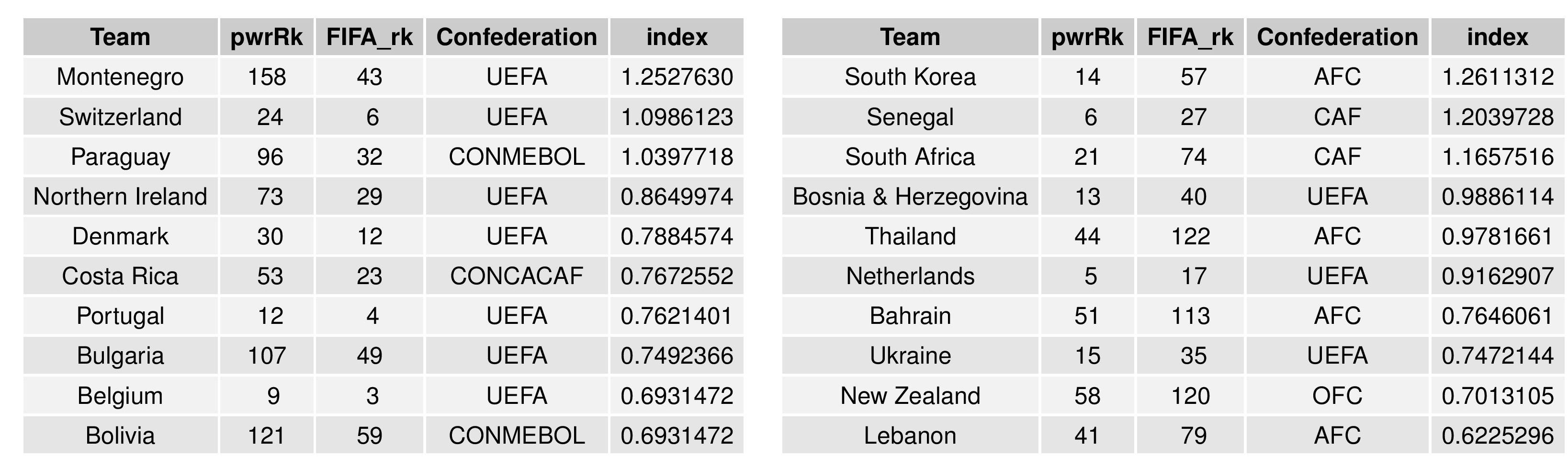Click the Team header in left table

tap(120, 37)
